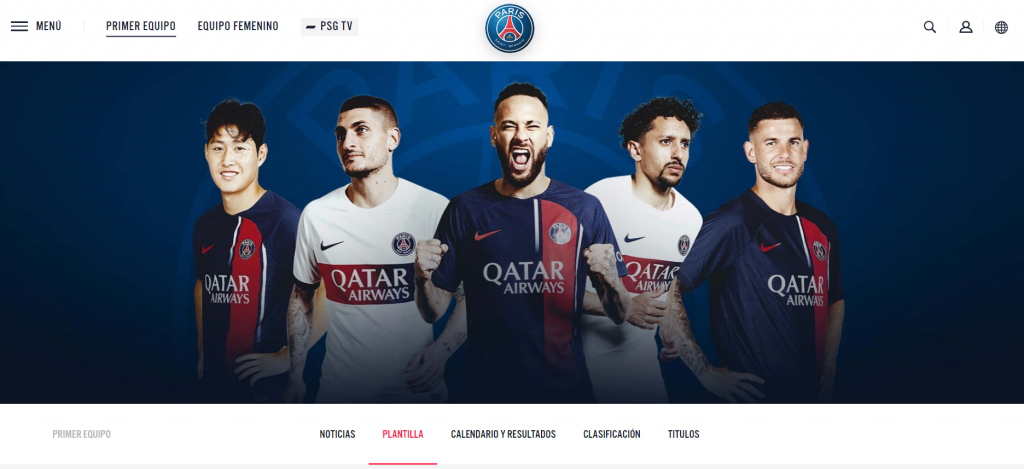
Task: Switch to the Noticias tab
Action: [337, 434]
